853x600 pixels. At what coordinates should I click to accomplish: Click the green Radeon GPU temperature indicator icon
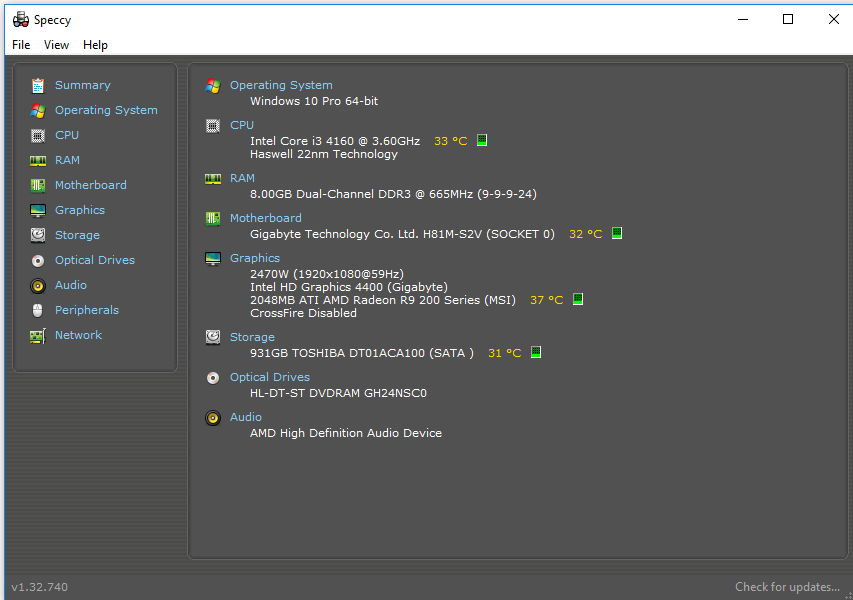(578, 299)
